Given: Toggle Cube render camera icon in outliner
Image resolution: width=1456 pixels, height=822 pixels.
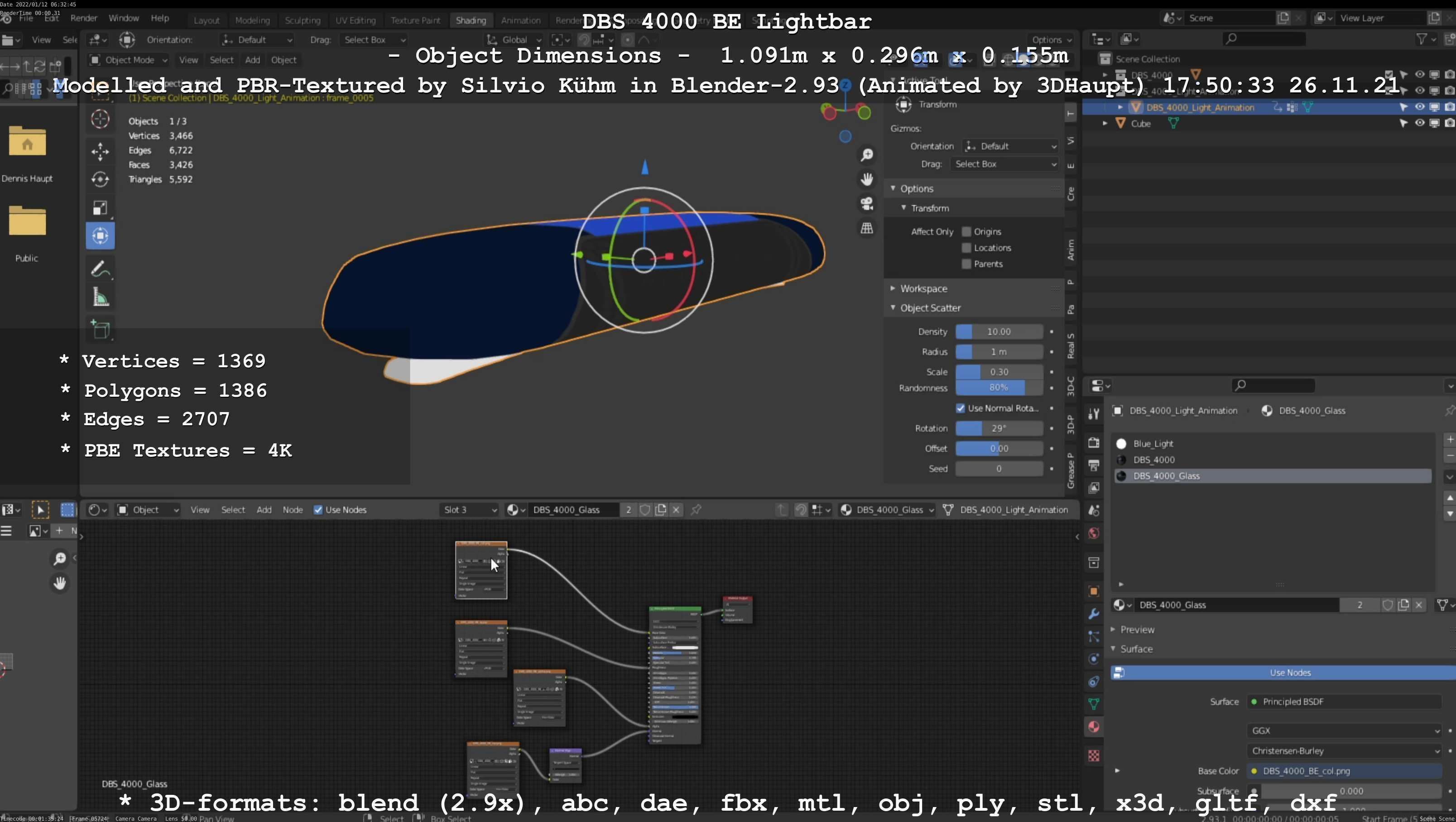Looking at the screenshot, I should pyautogui.click(x=1449, y=123).
